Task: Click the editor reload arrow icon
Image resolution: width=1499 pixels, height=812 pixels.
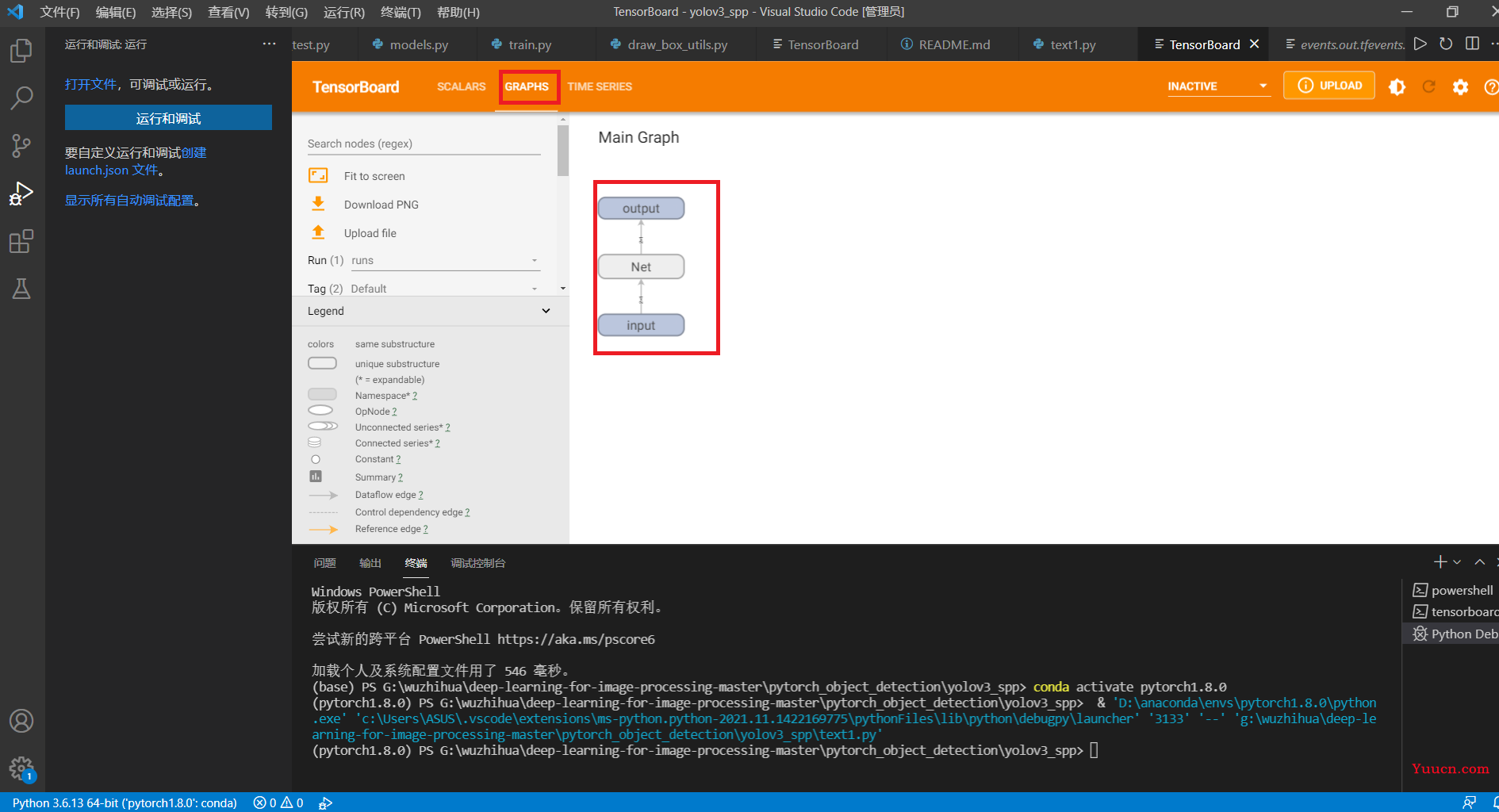Action: pos(1446,44)
